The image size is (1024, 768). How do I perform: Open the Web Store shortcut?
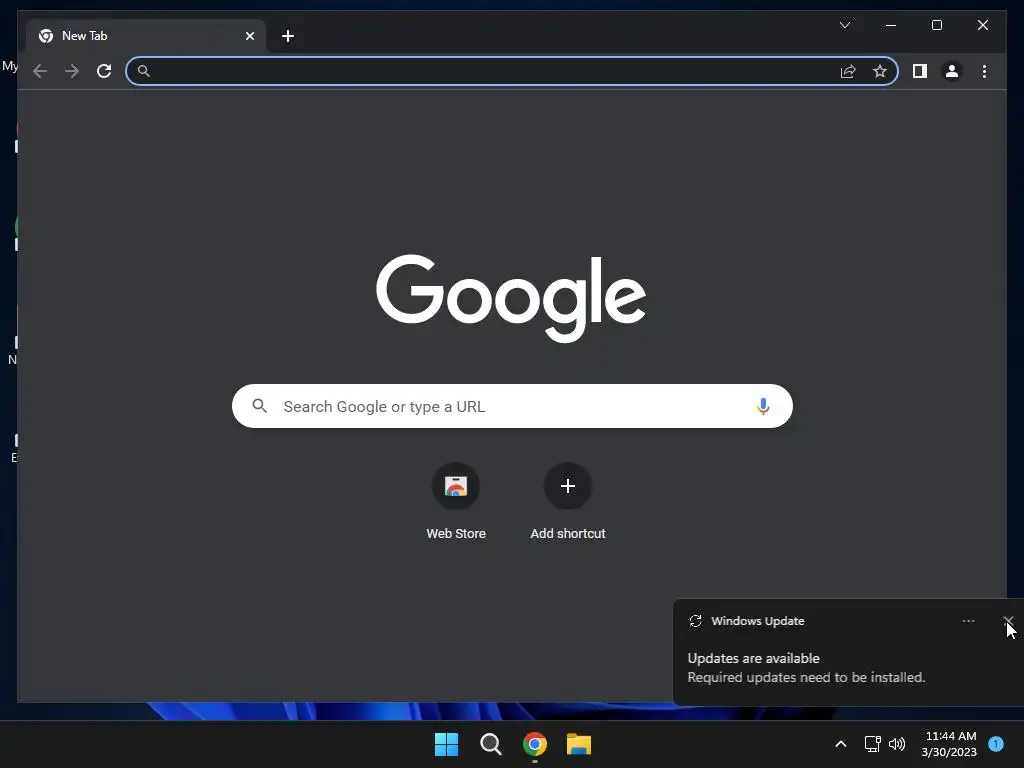click(456, 487)
